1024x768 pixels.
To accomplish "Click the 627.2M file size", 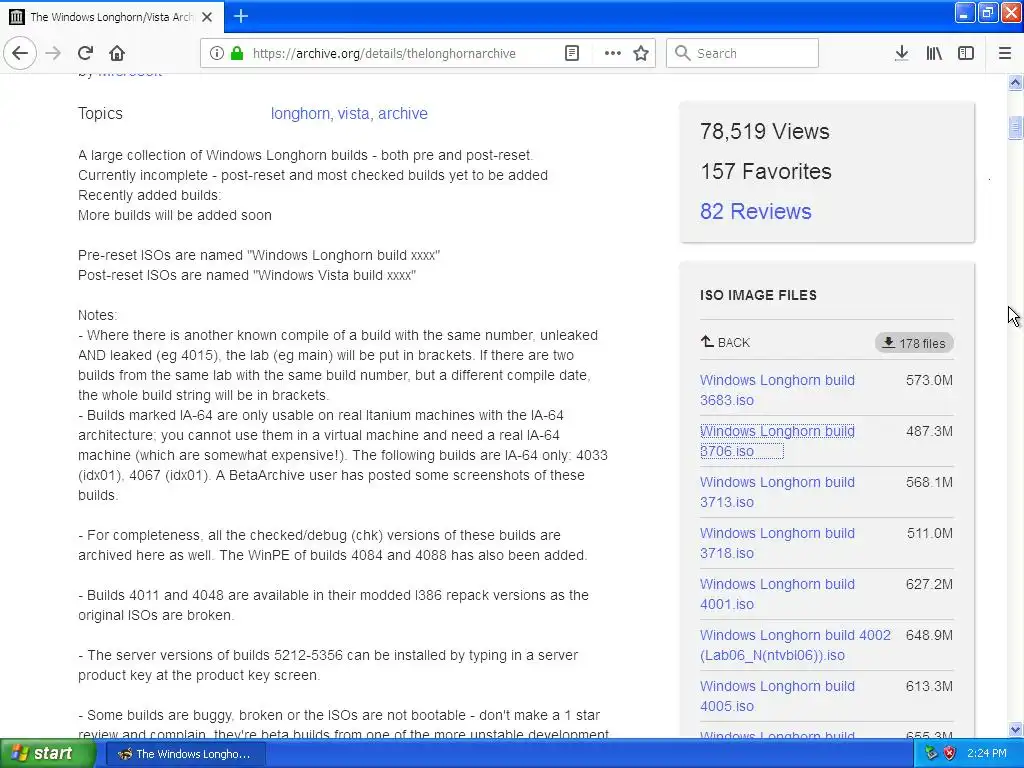I will click(x=929, y=584).
